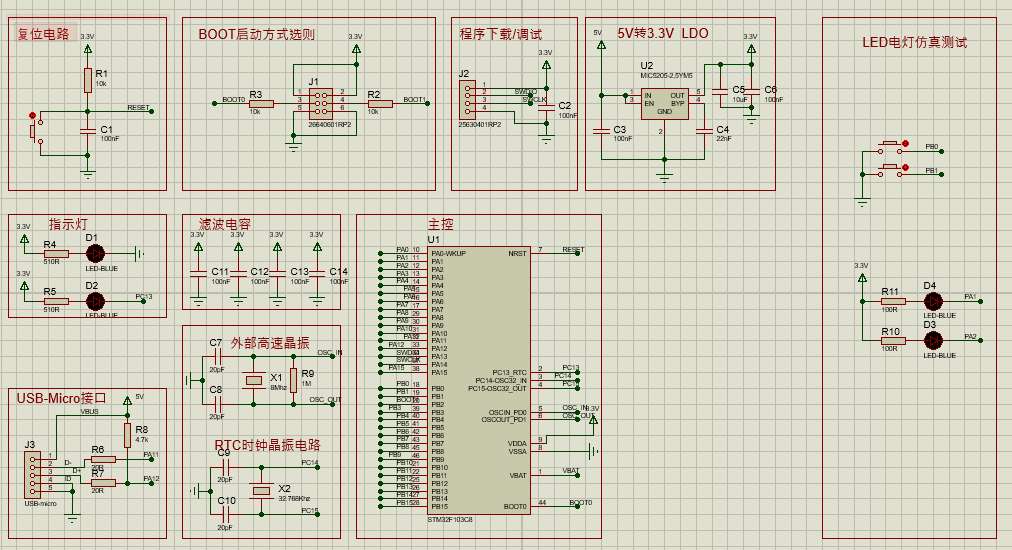
Task: Select filter capacitor C14
Action: click(317, 274)
